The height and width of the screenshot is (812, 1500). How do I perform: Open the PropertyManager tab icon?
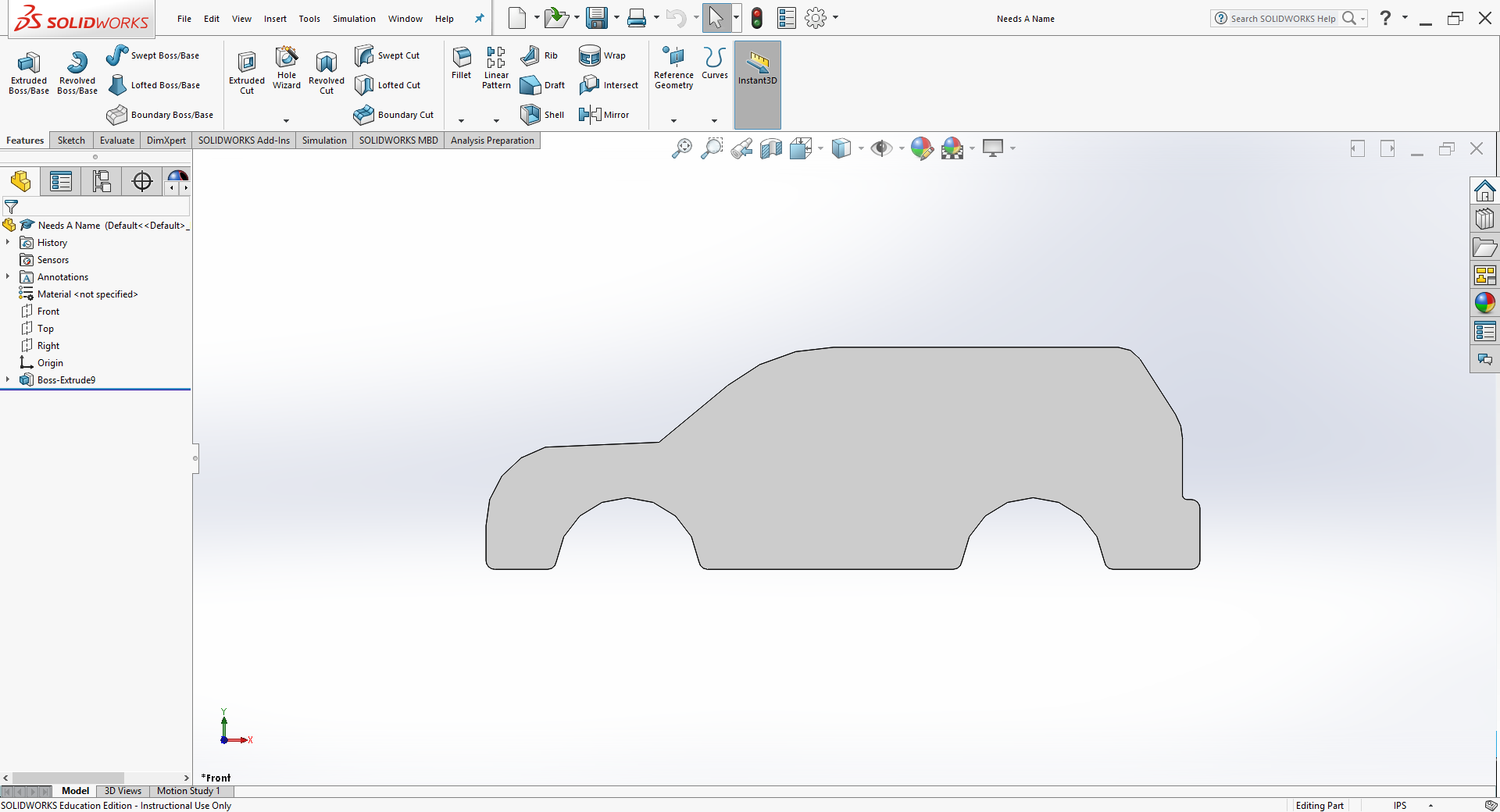coord(61,181)
